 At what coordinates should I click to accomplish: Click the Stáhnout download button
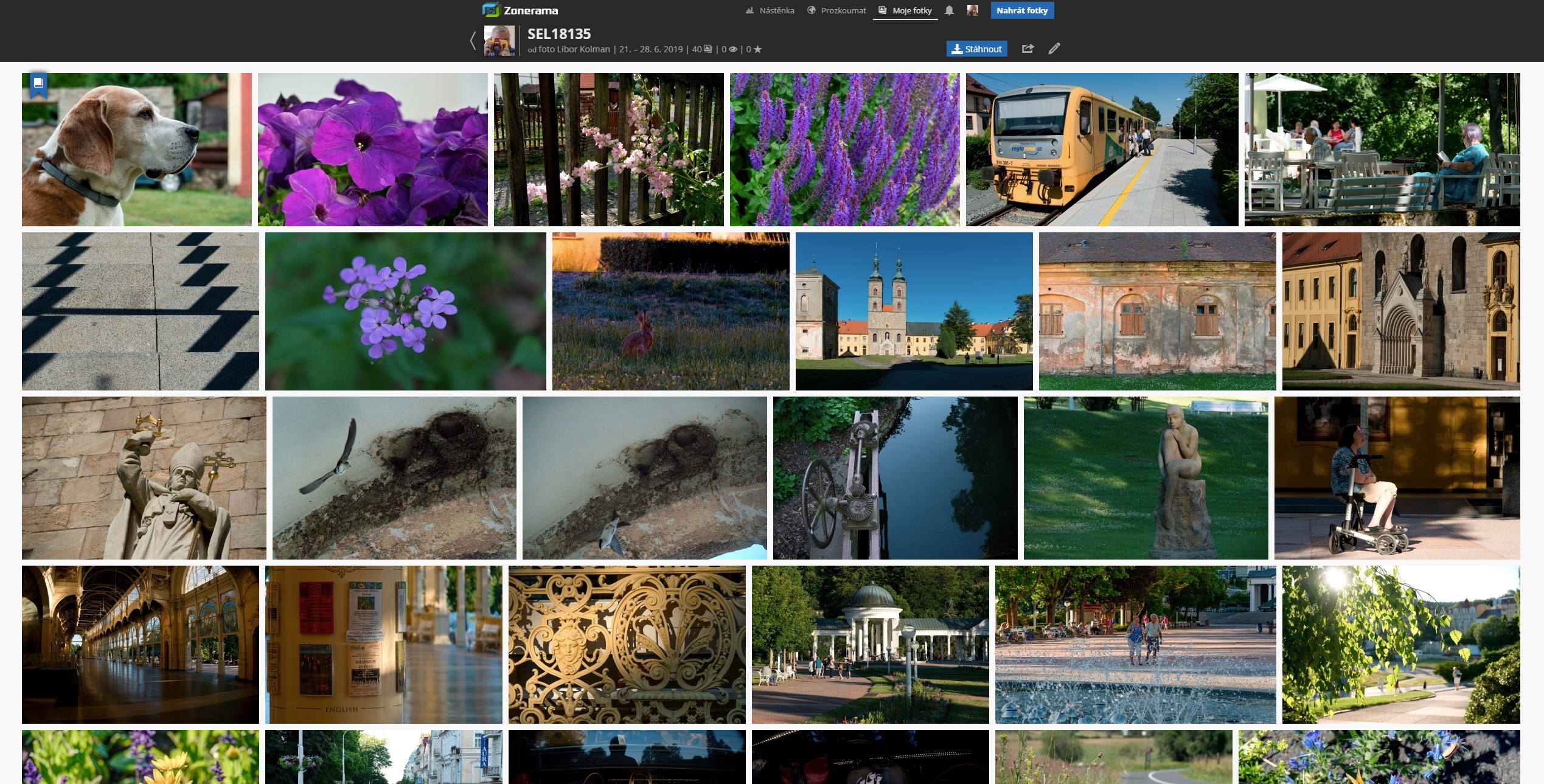click(976, 49)
